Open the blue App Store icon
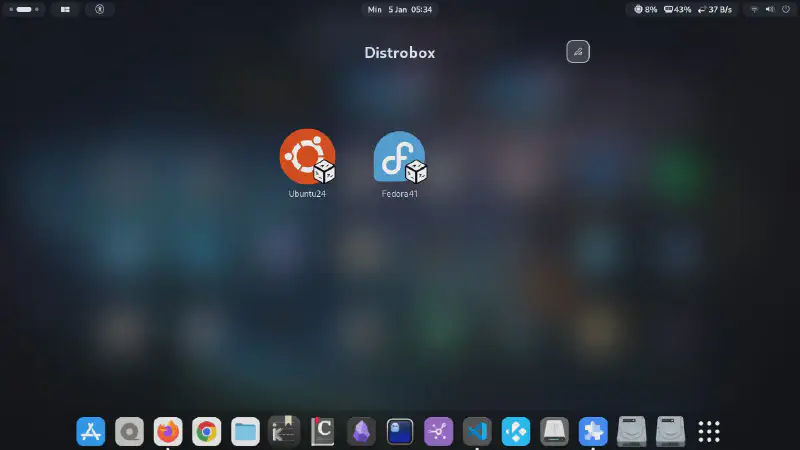This screenshot has height=450, width=800. 91,431
